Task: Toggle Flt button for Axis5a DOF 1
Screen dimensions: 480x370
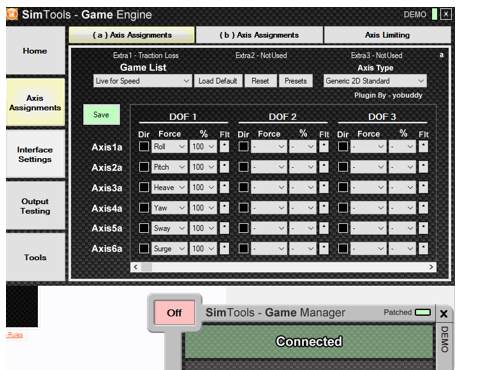Action: [224, 228]
